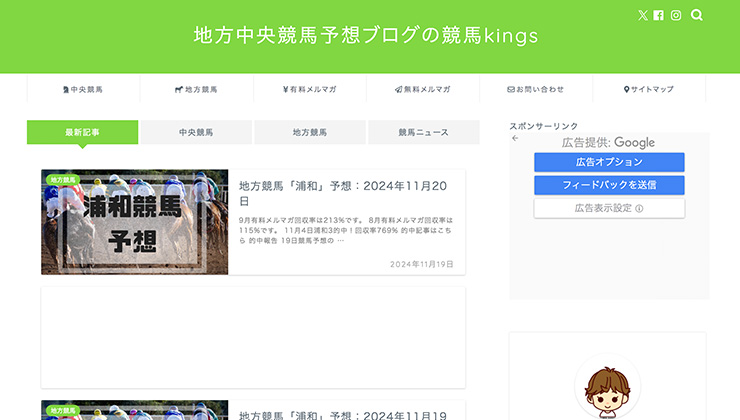Screen dimensions: 740x420
Task: Select the 最新記事 tab
Action: click(x=83, y=132)
